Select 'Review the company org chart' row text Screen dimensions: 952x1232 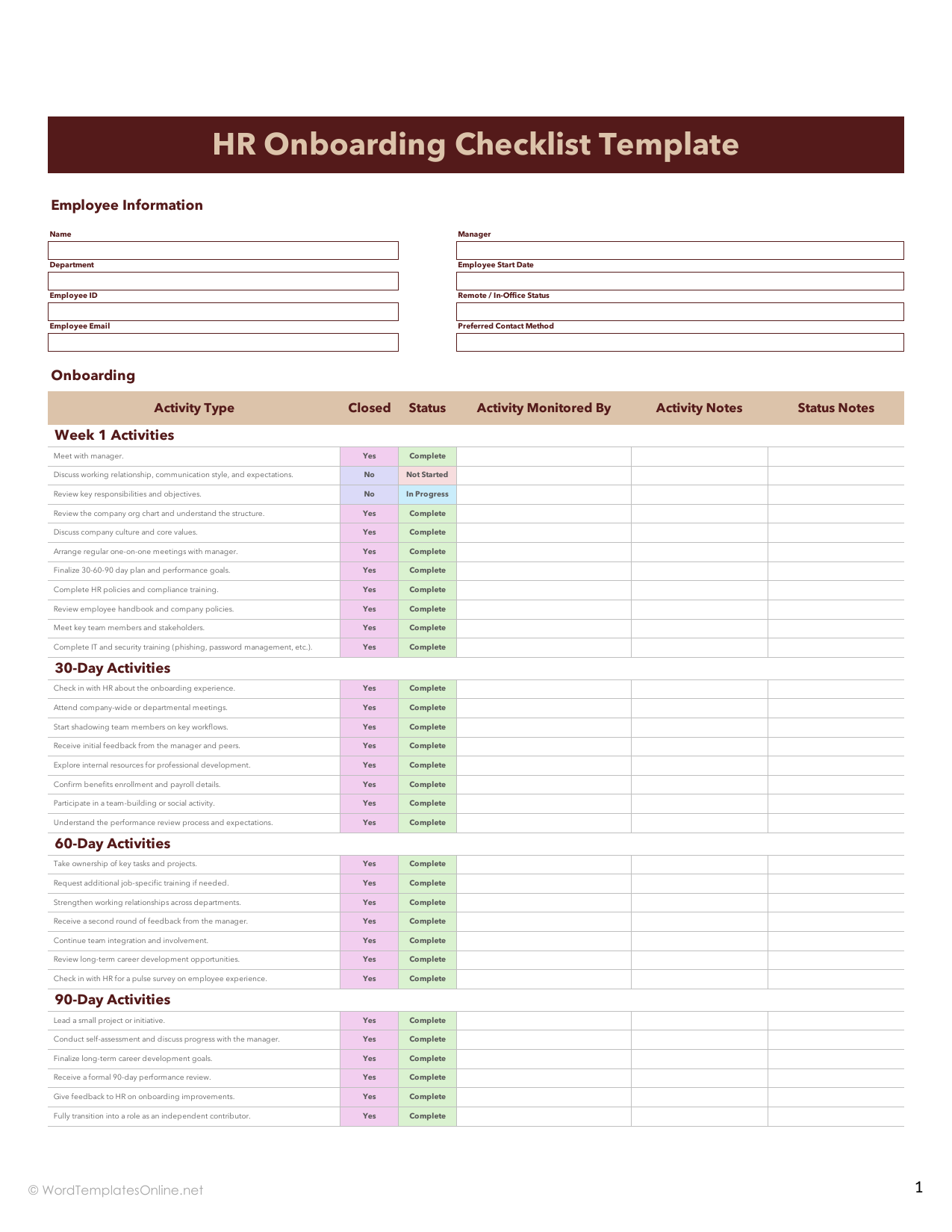pos(159,514)
